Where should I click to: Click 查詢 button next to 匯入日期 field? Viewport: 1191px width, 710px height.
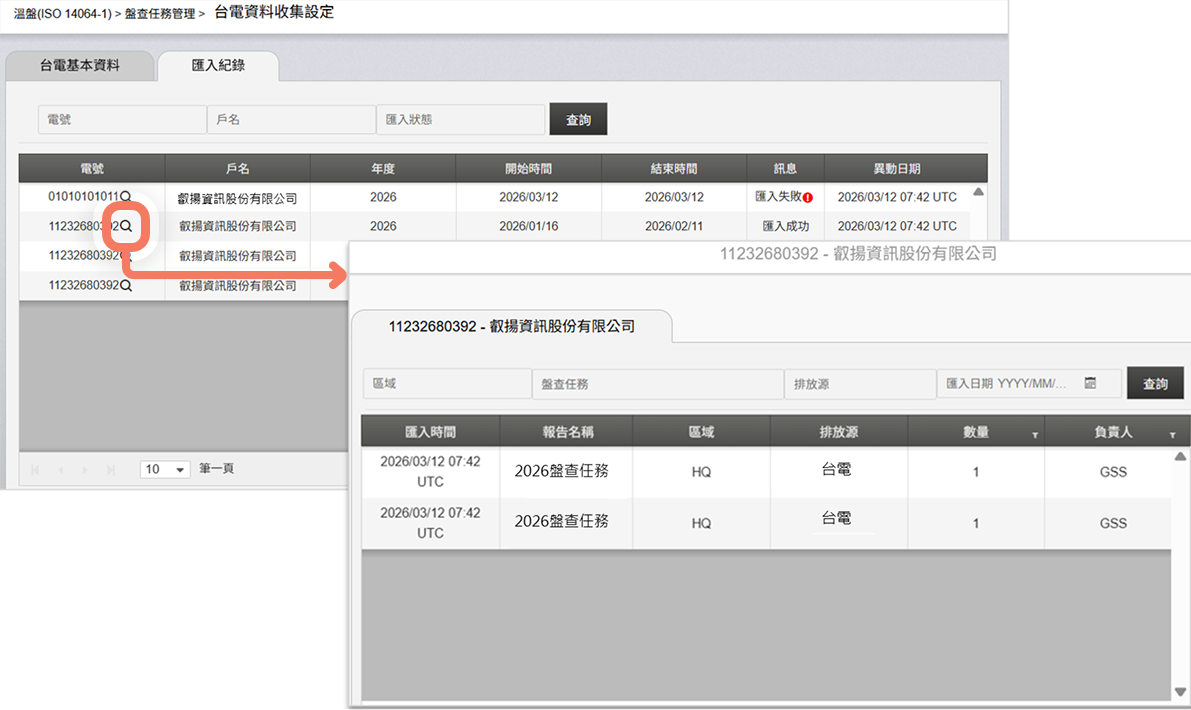pyautogui.click(x=1155, y=384)
